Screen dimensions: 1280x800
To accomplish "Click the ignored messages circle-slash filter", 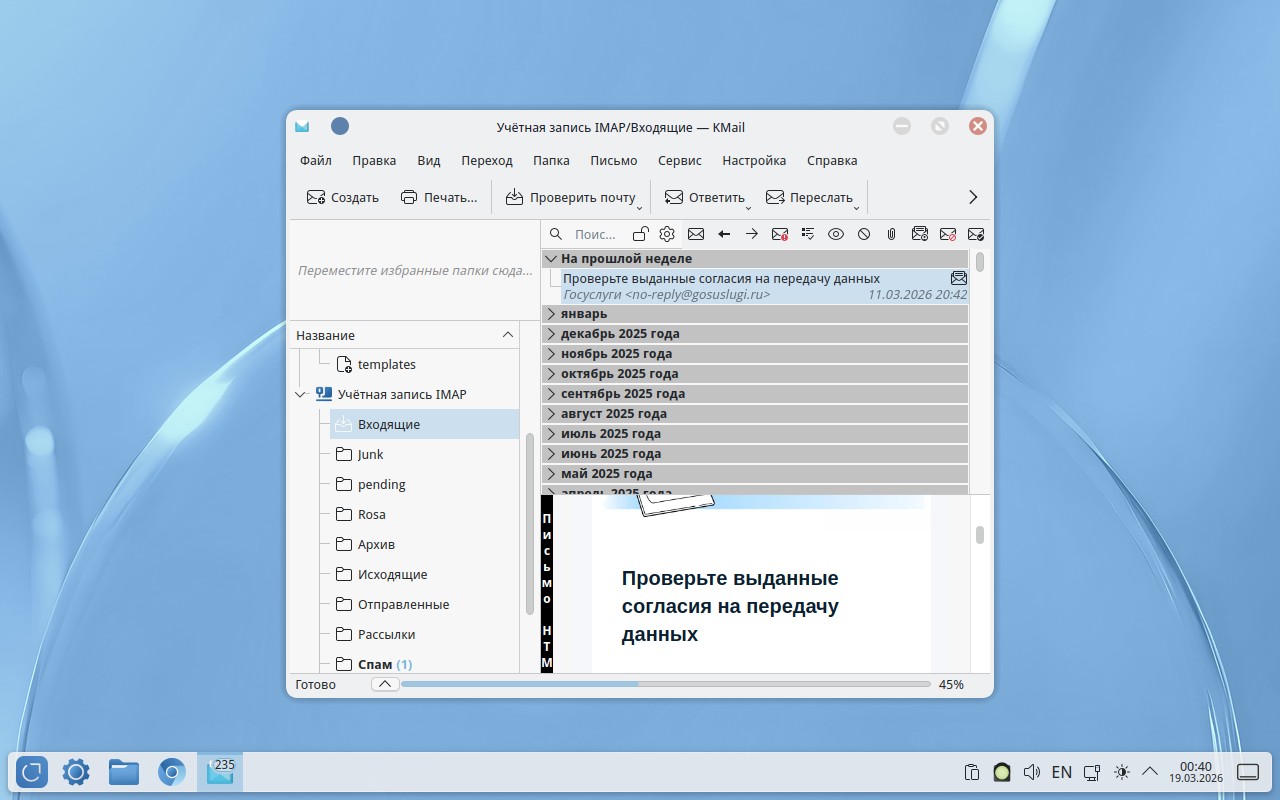I will click(864, 234).
